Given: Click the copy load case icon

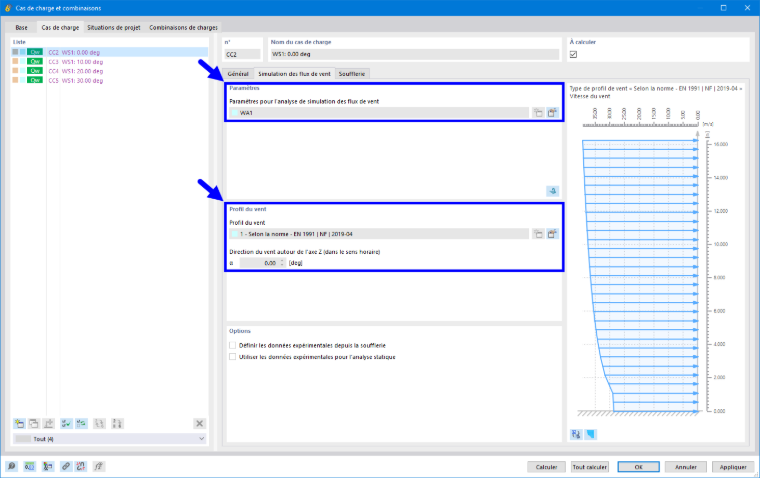Looking at the screenshot, I should coord(33,424).
